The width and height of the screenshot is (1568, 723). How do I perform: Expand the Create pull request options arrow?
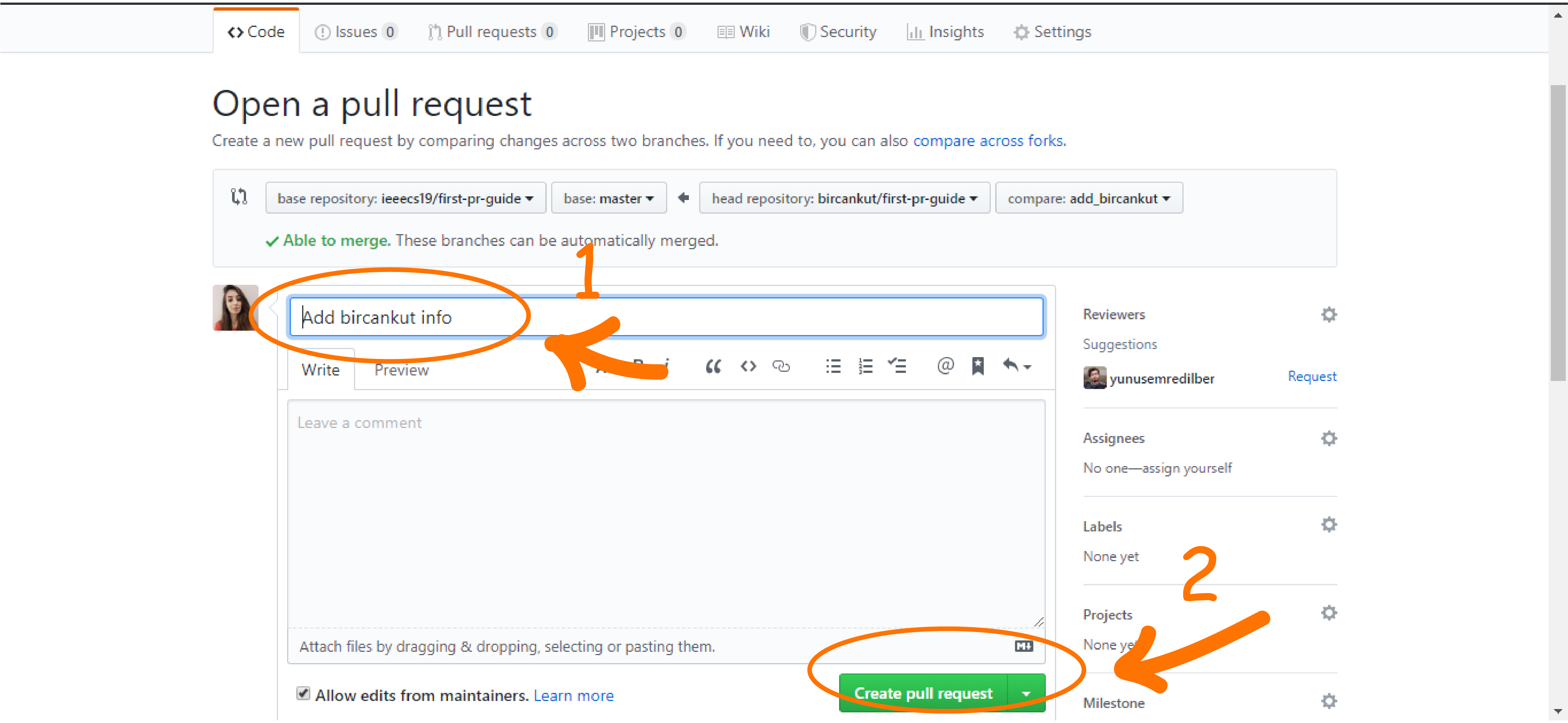1026,694
